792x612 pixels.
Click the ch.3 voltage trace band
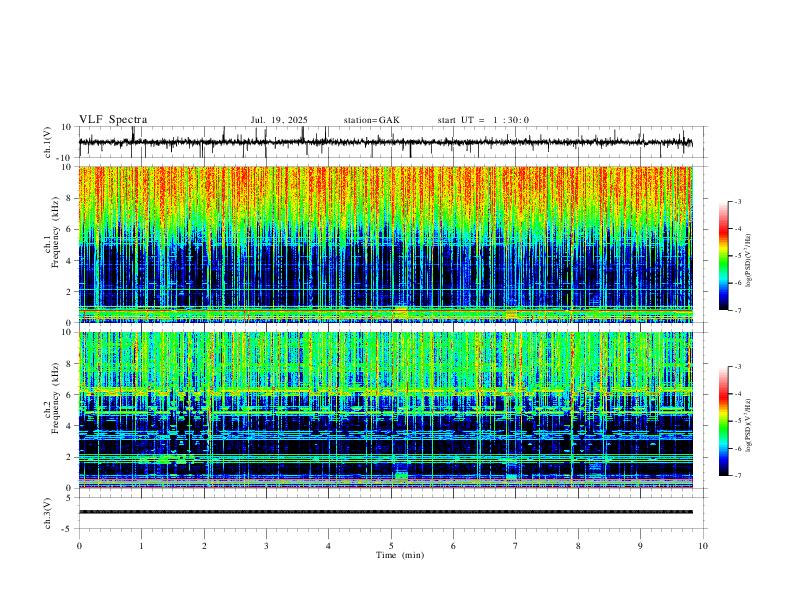click(x=386, y=512)
